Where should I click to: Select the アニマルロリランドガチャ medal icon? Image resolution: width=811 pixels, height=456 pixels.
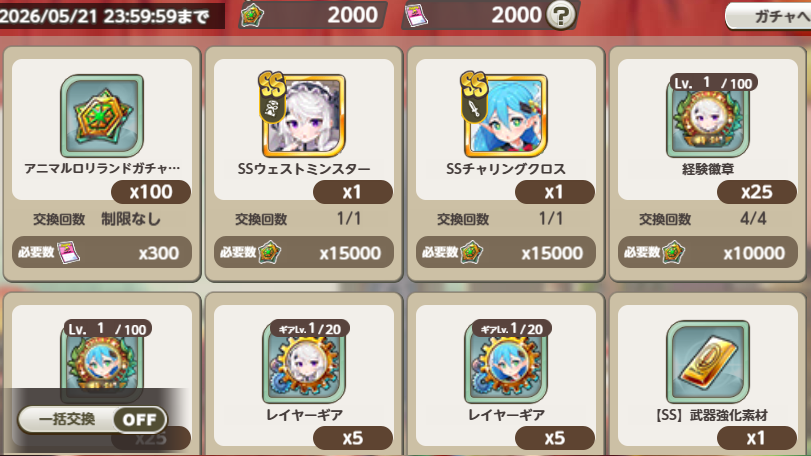[x=102, y=116]
